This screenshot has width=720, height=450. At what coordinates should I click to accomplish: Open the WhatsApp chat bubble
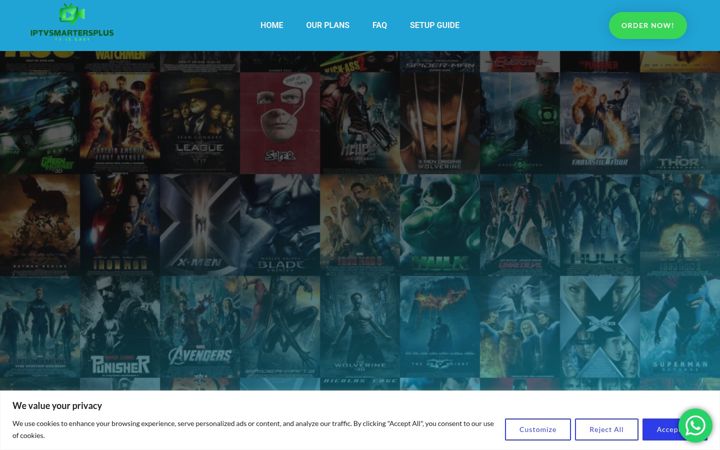click(695, 426)
